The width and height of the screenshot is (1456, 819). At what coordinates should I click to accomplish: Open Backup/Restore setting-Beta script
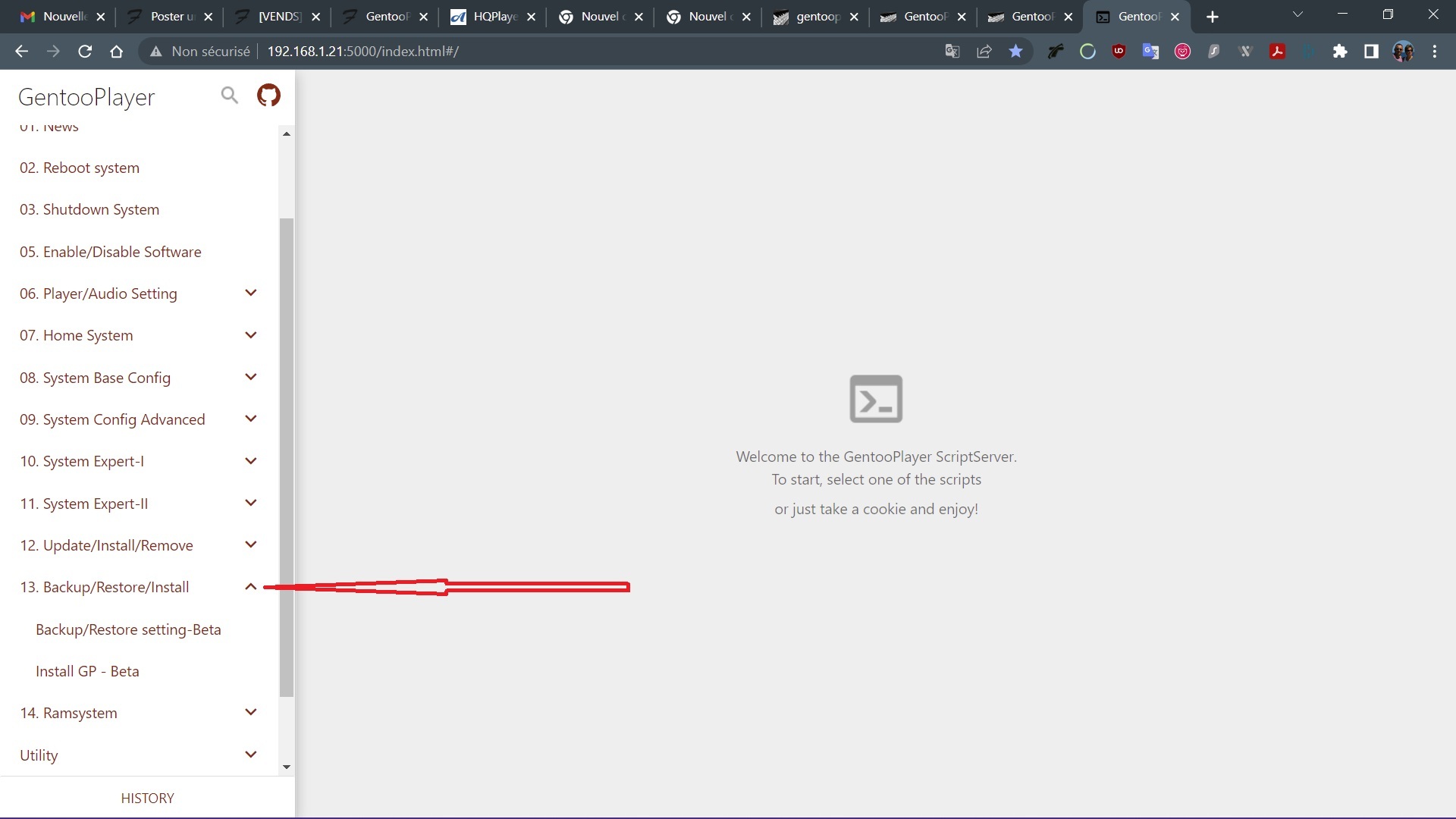pyautogui.click(x=128, y=629)
